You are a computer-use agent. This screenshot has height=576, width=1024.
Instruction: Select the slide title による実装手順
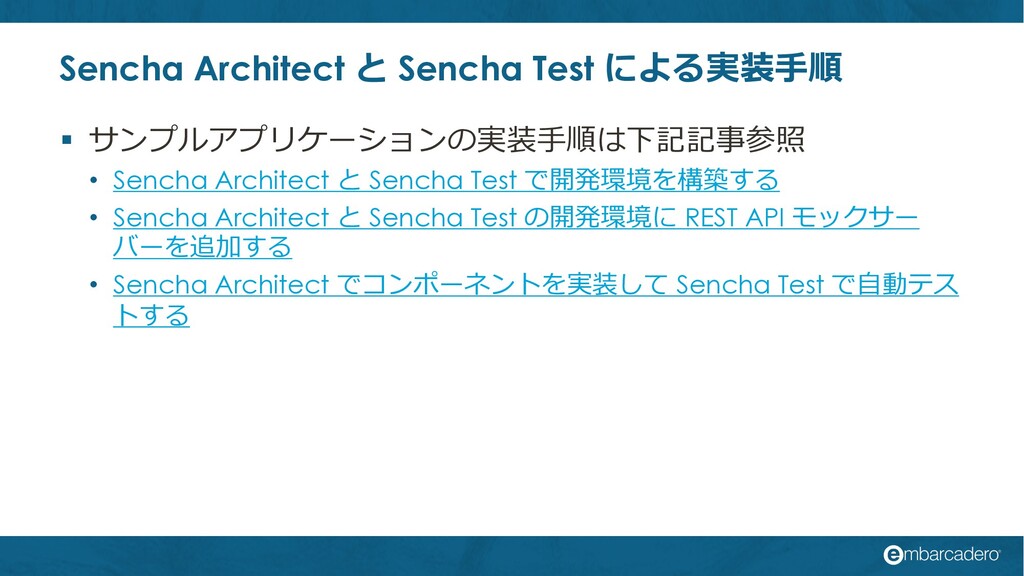click(x=724, y=68)
